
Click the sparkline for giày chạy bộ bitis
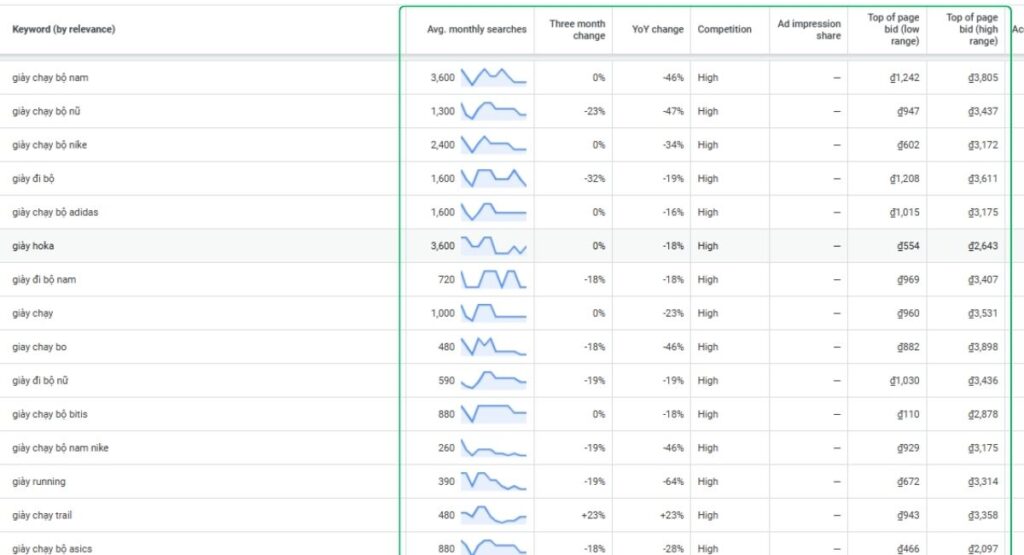pyautogui.click(x=493, y=414)
